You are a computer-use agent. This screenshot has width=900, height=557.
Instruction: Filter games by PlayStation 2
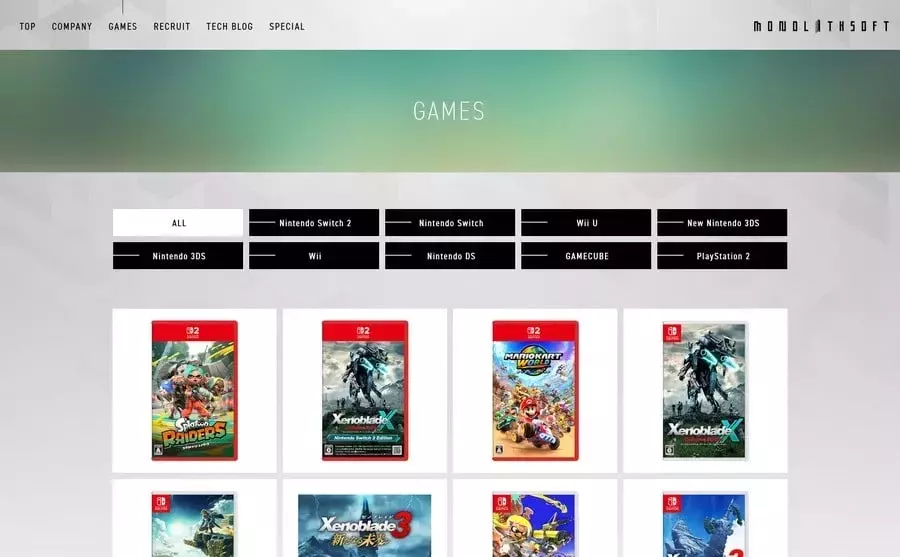point(722,256)
